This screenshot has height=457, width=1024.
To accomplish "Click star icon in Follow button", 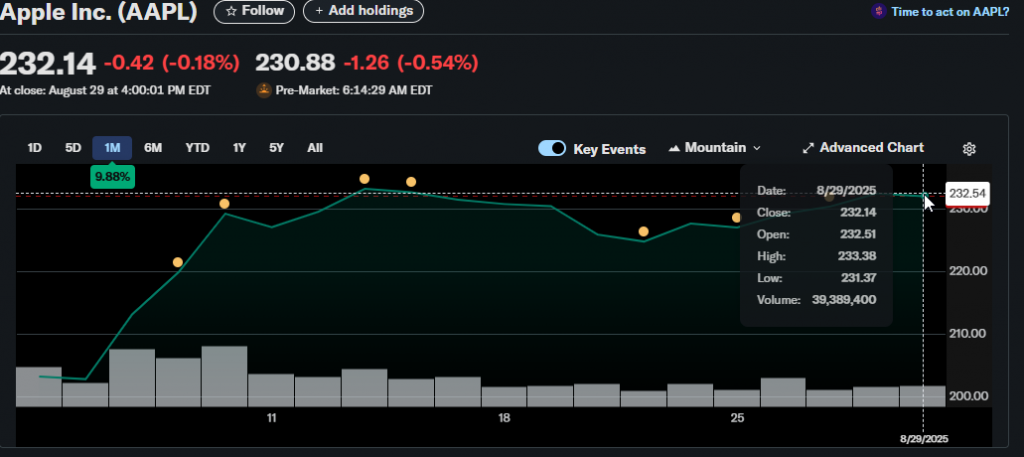I will tap(231, 11).
